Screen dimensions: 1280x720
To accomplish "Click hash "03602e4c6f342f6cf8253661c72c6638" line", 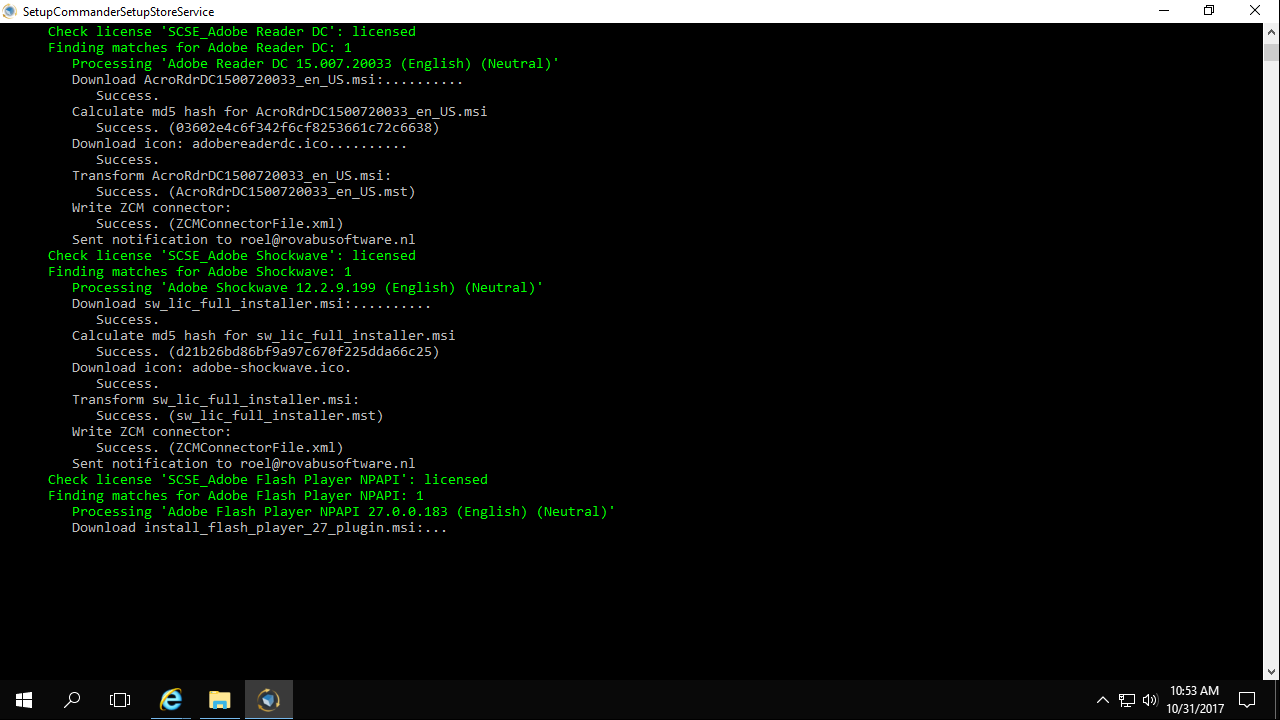I will pyautogui.click(x=268, y=128).
